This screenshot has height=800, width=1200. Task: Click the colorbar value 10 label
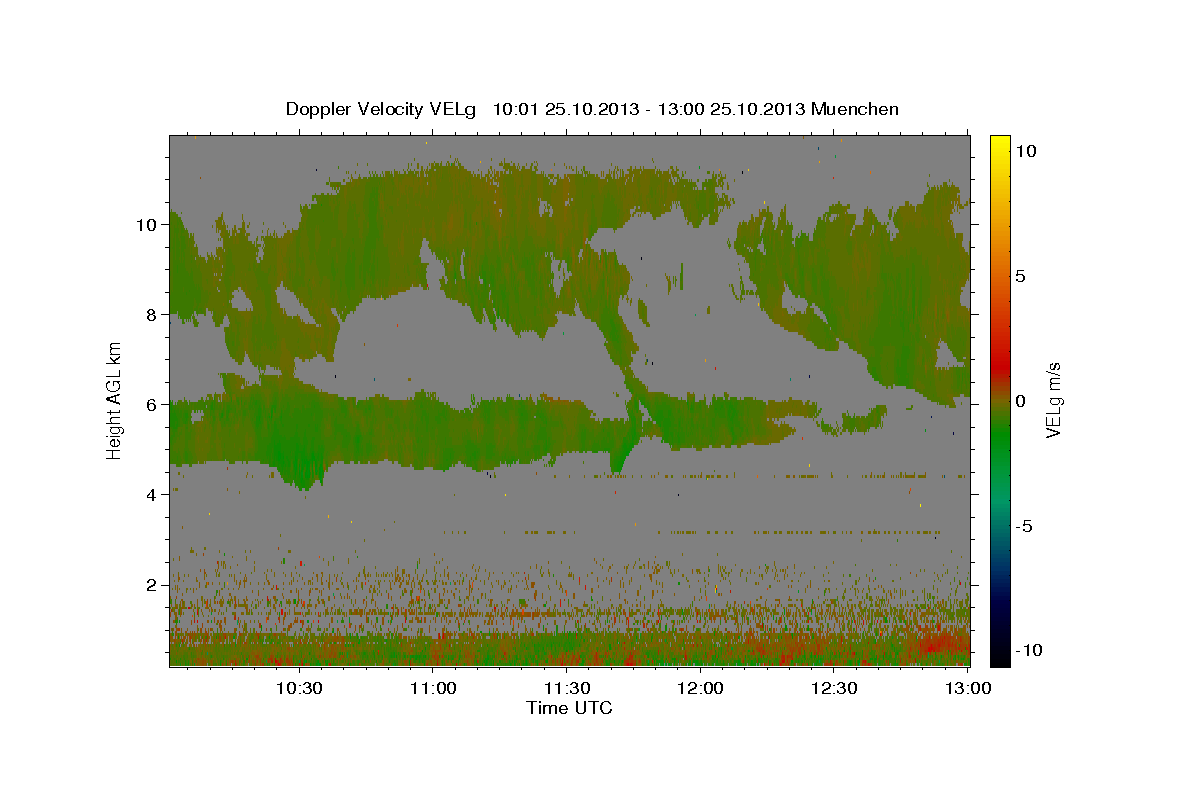1026,151
